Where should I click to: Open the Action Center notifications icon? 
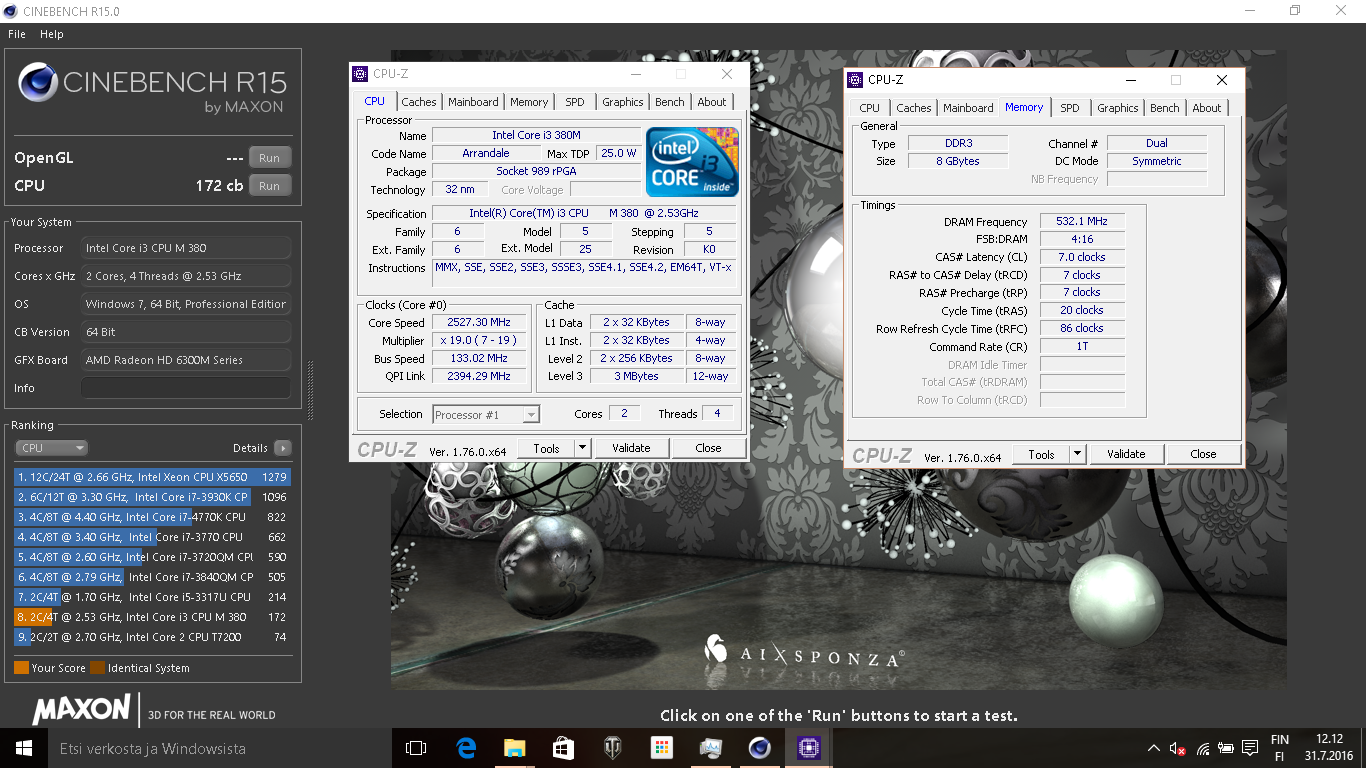click(1250, 748)
